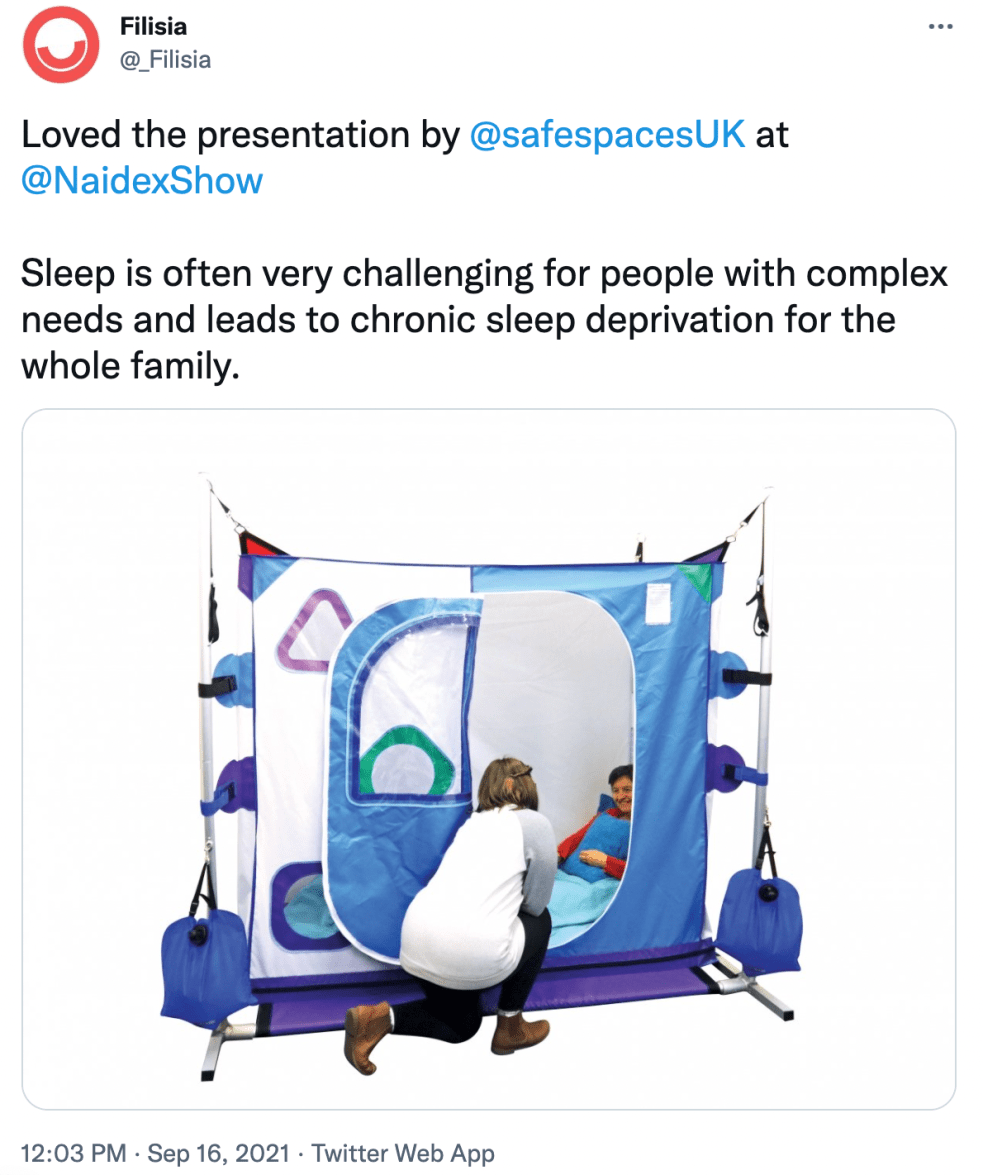The height and width of the screenshot is (1175, 983).
Task: Visit the @safespacesUK mention
Action: (607, 135)
